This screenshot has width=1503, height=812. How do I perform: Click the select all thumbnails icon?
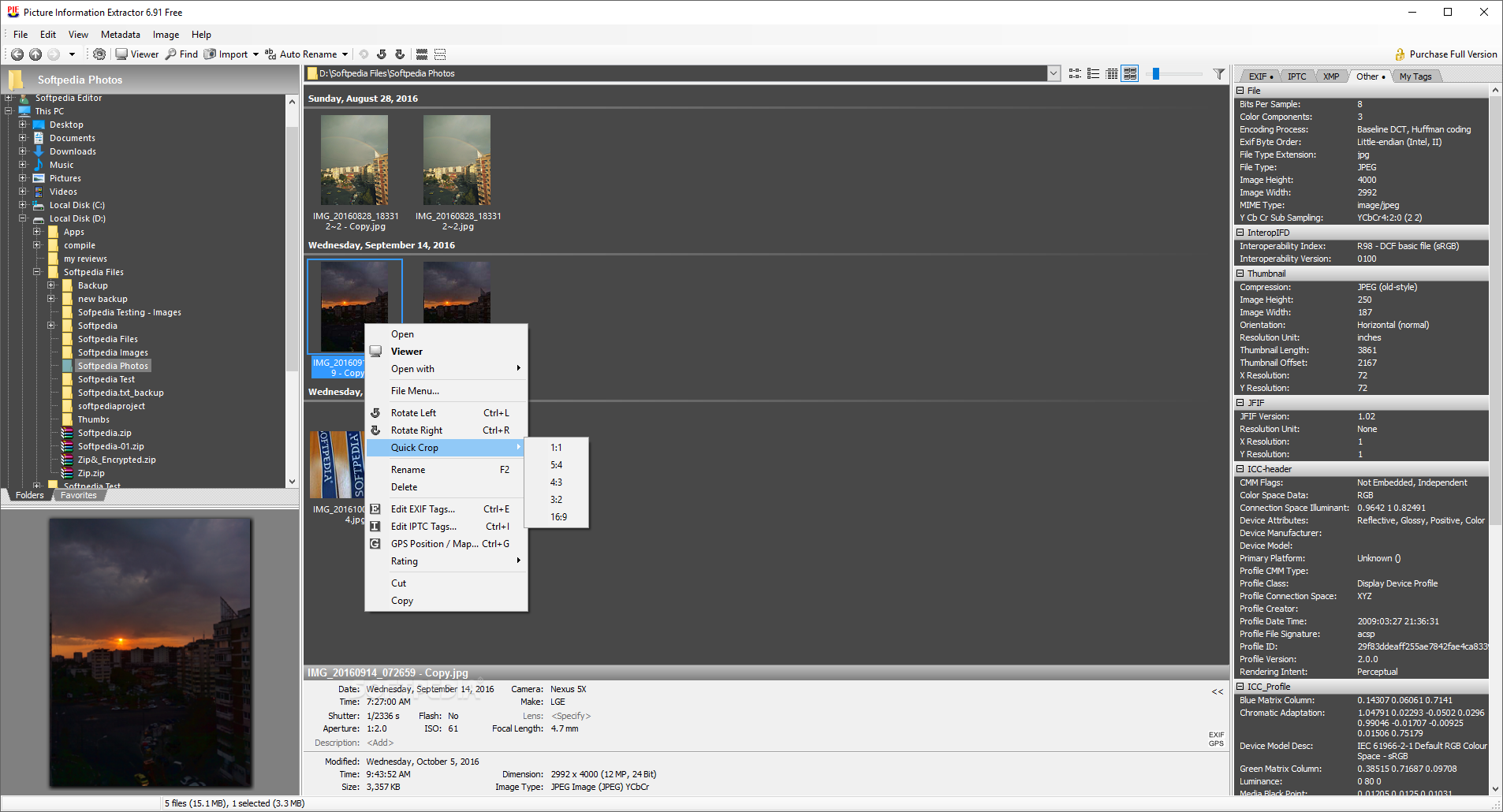pos(422,54)
